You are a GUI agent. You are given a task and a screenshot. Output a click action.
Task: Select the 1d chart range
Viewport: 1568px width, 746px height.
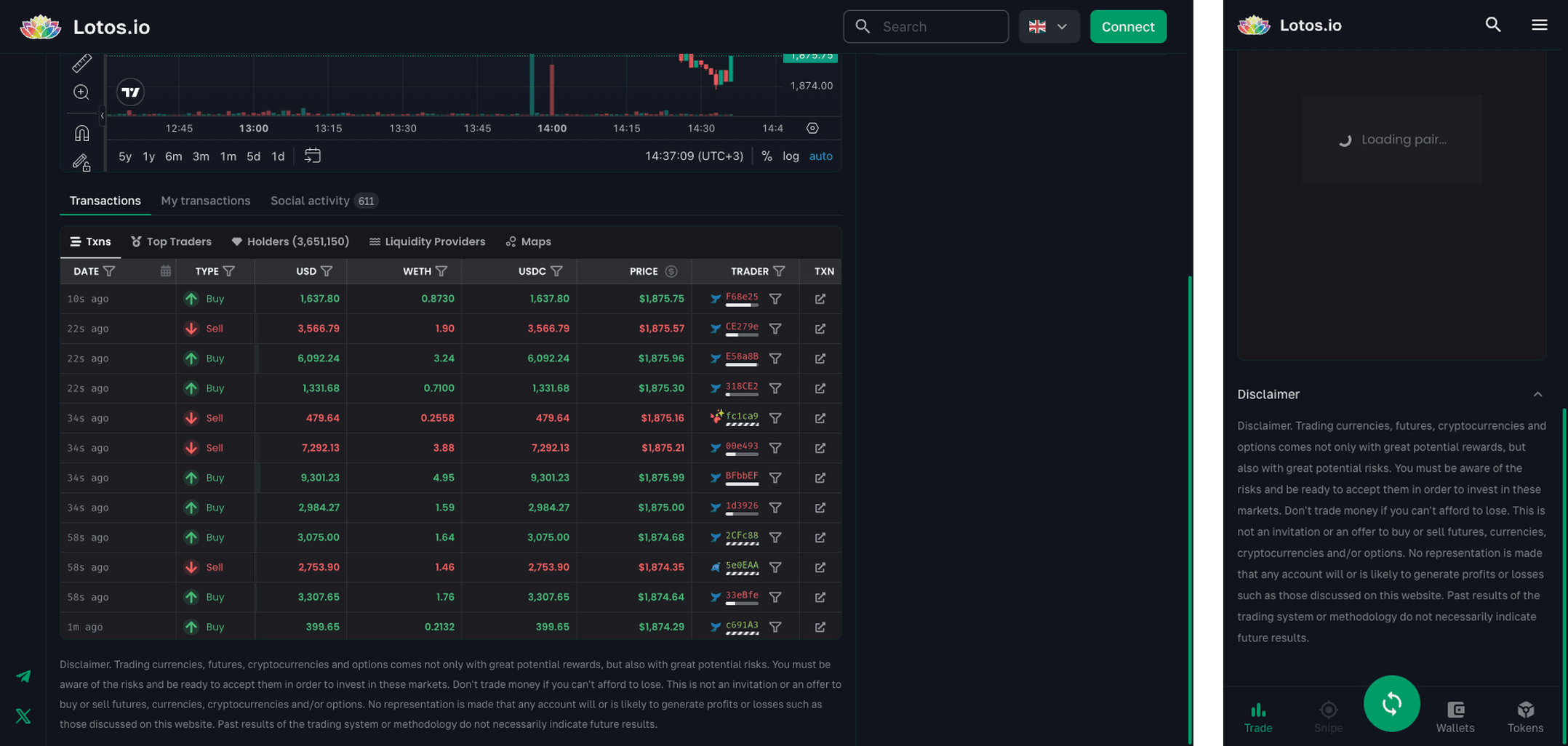coord(278,156)
